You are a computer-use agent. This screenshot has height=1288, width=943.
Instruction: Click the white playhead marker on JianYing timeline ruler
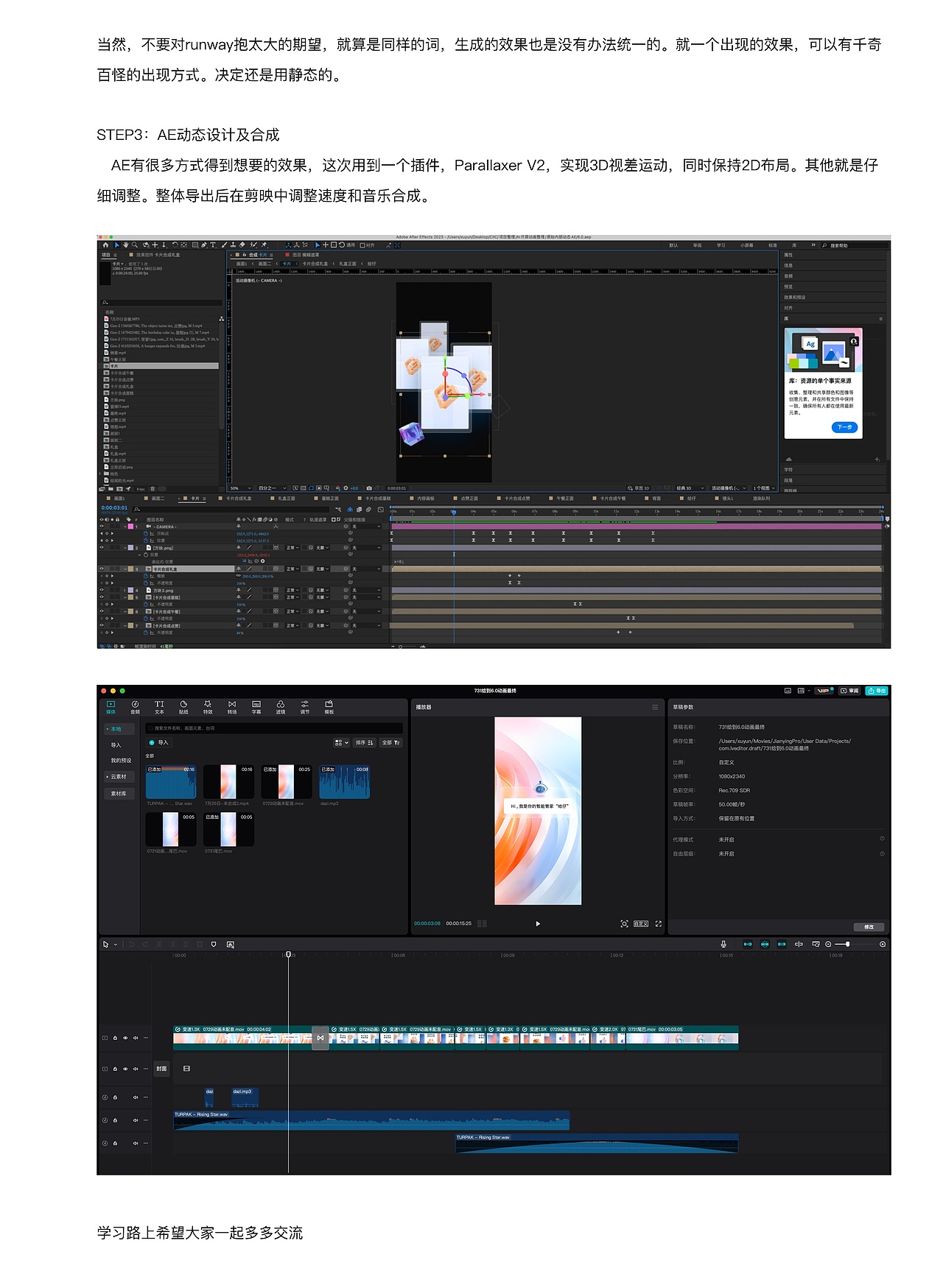[289, 954]
